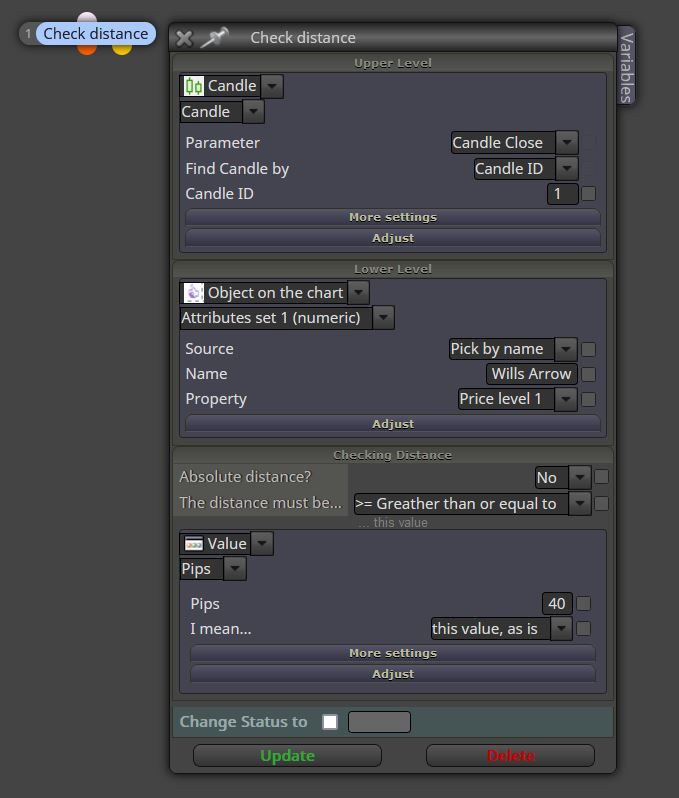
Task: Open the Candle Close parameter dropdown
Action: click(567, 142)
